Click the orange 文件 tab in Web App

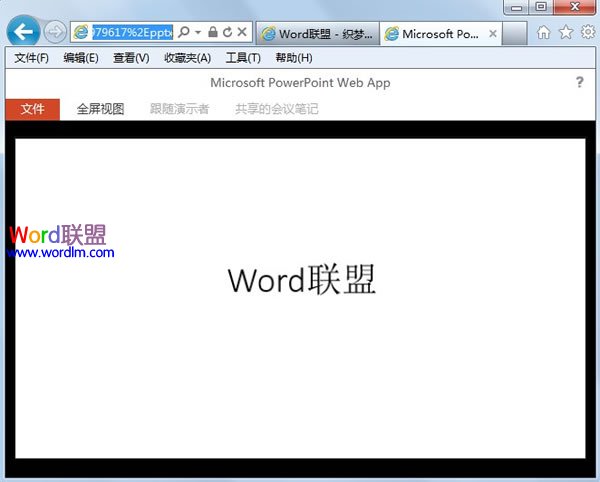(x=33, y=109)
